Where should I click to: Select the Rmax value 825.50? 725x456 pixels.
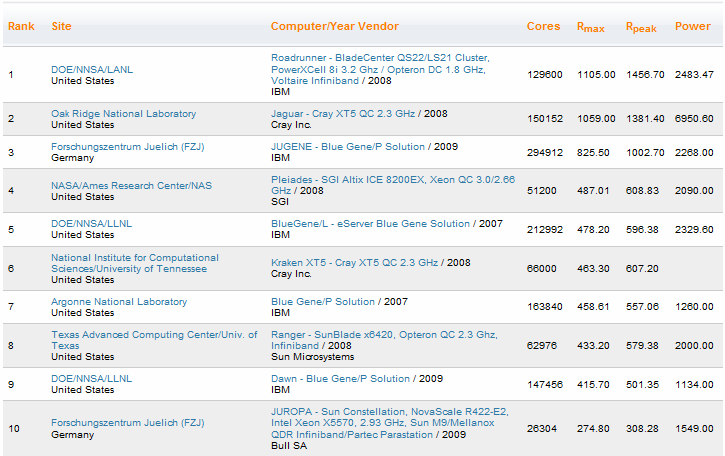pos(593,152)
